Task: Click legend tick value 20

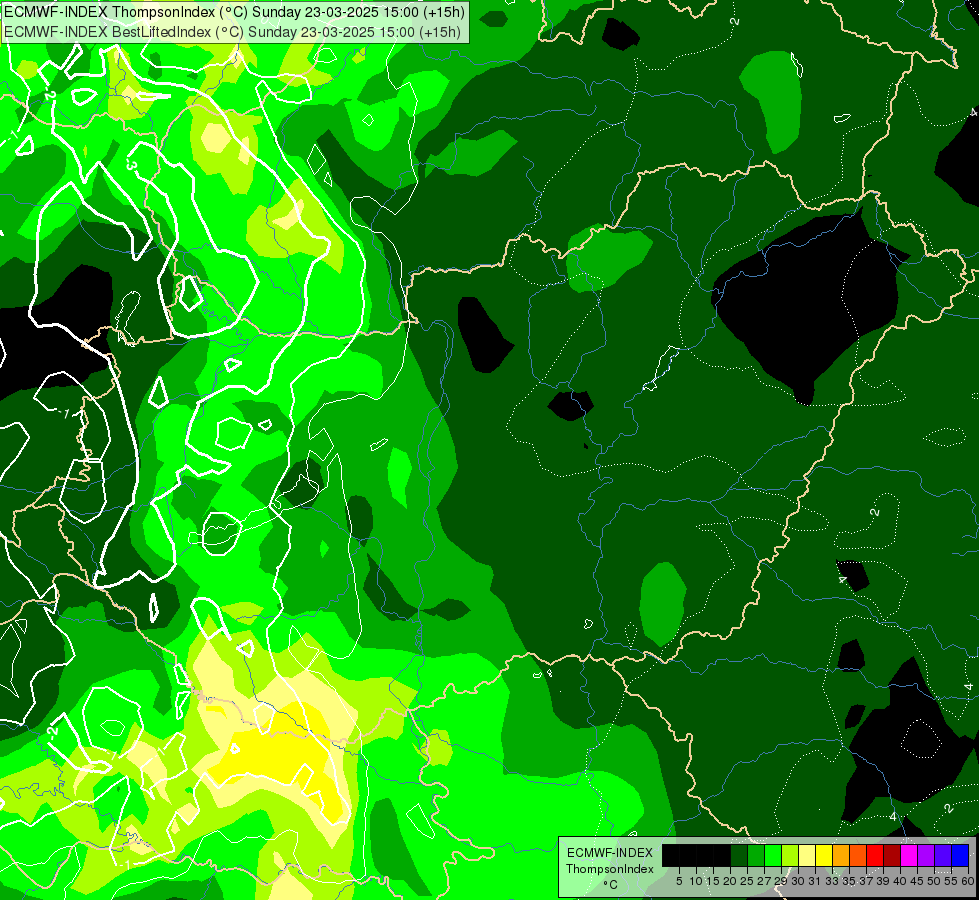Action: pos(730,881)
